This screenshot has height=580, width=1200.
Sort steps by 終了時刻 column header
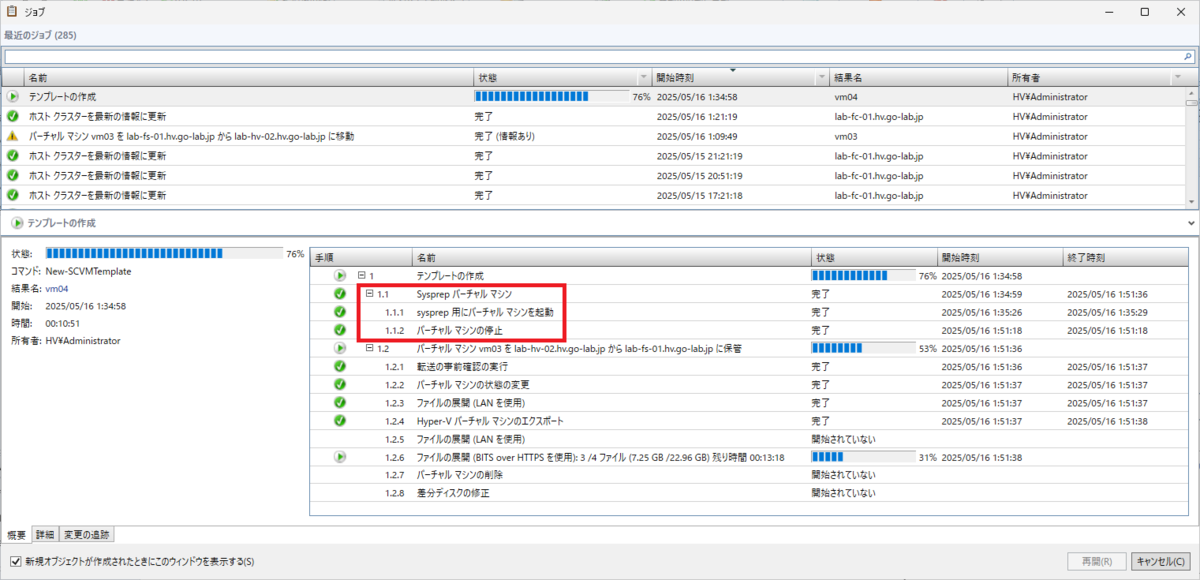(x=1128, y=256)
